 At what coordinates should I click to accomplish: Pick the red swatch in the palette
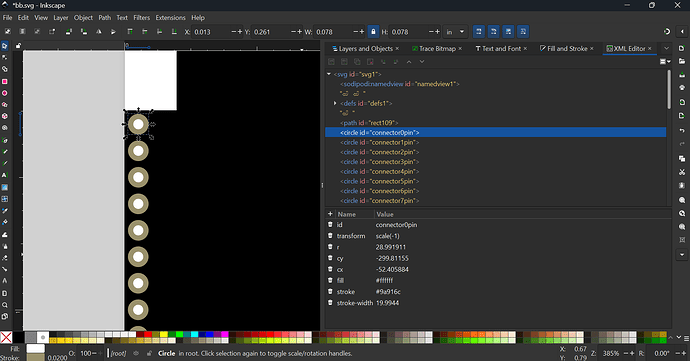pos(148,335)
